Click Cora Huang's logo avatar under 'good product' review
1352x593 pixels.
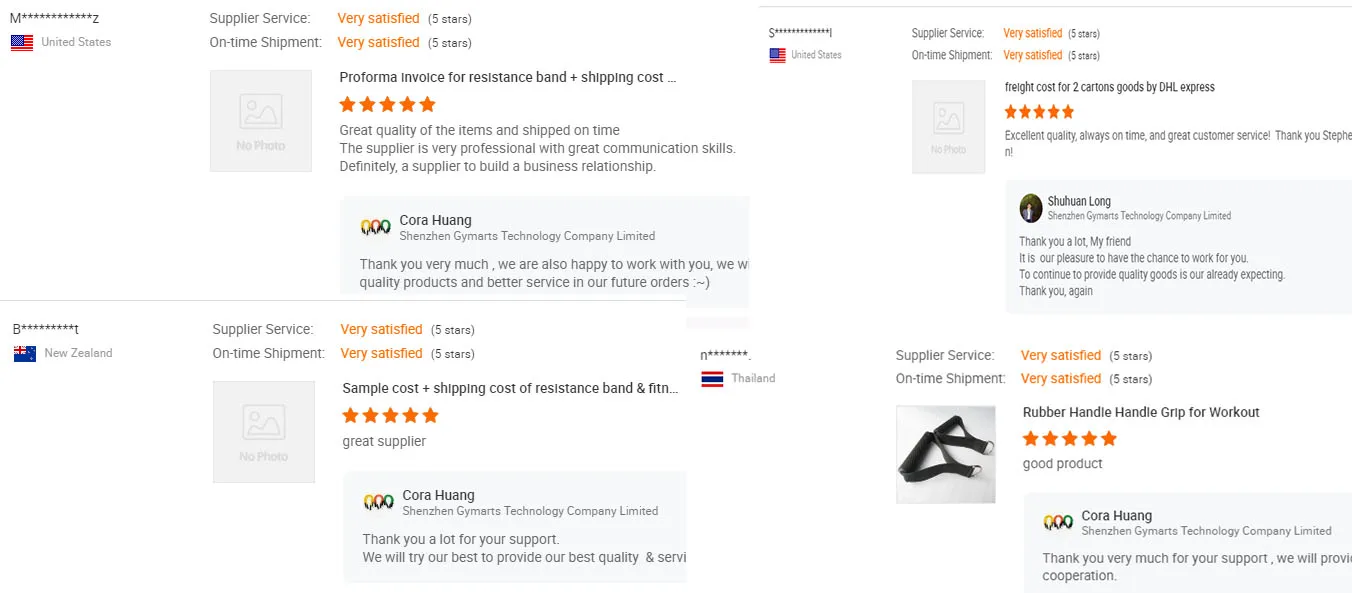[x=1058, y=522]
